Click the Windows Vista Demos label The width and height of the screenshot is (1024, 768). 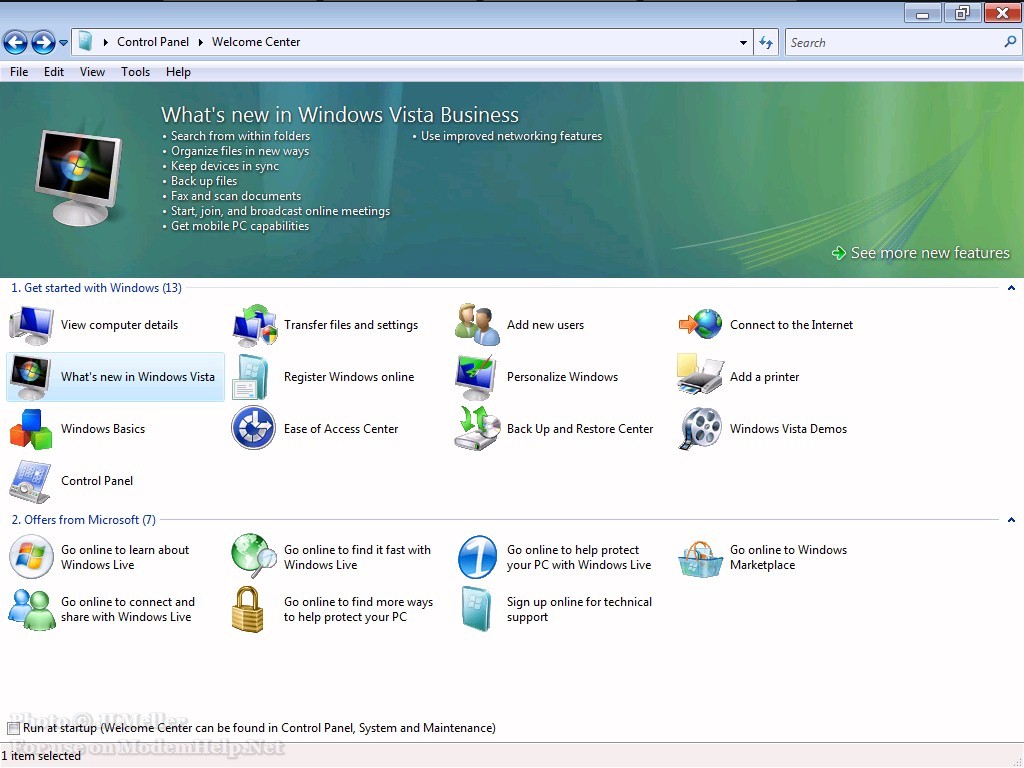[x=788, y=429]
